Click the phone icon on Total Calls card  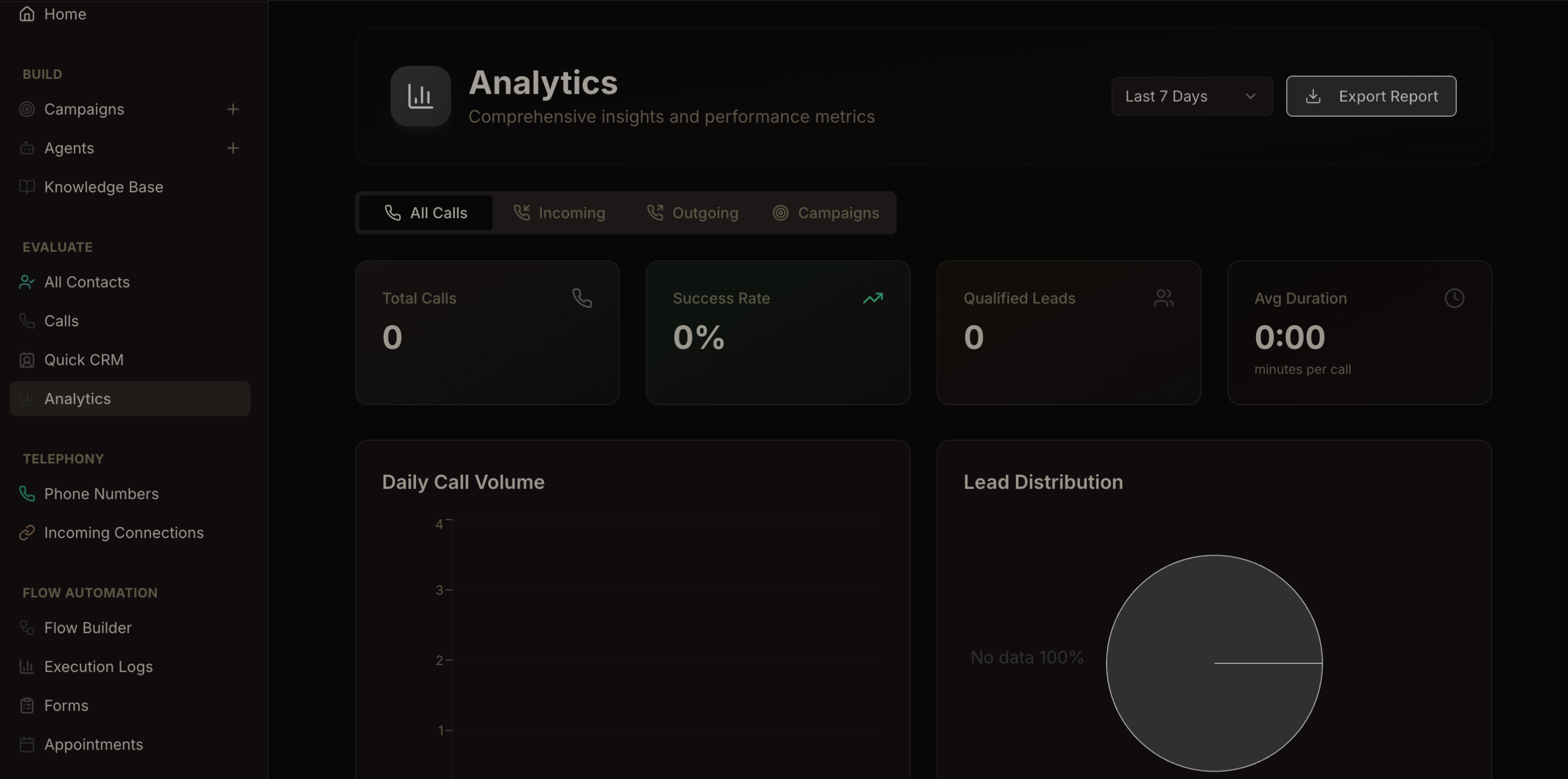click(582, 298)
